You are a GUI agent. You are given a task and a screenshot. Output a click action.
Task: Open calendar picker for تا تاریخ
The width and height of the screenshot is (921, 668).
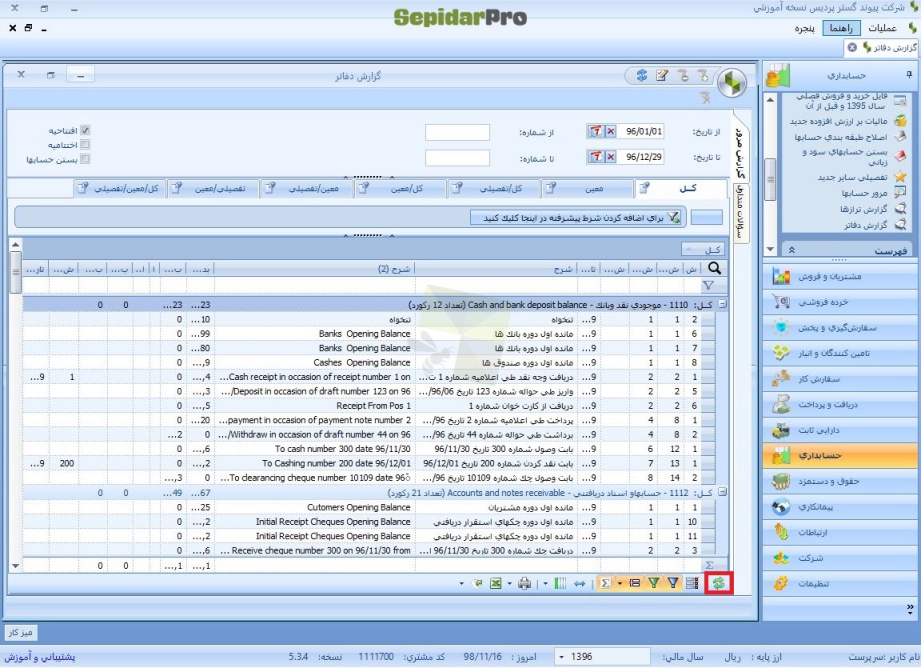(x=596, y=156)
